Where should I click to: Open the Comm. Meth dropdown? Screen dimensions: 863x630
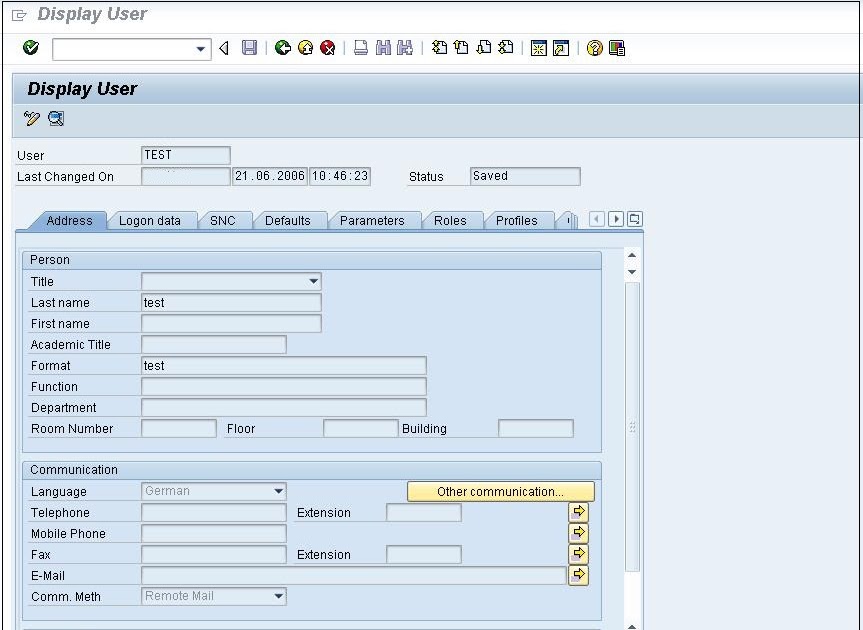click(x=281, y=596)
